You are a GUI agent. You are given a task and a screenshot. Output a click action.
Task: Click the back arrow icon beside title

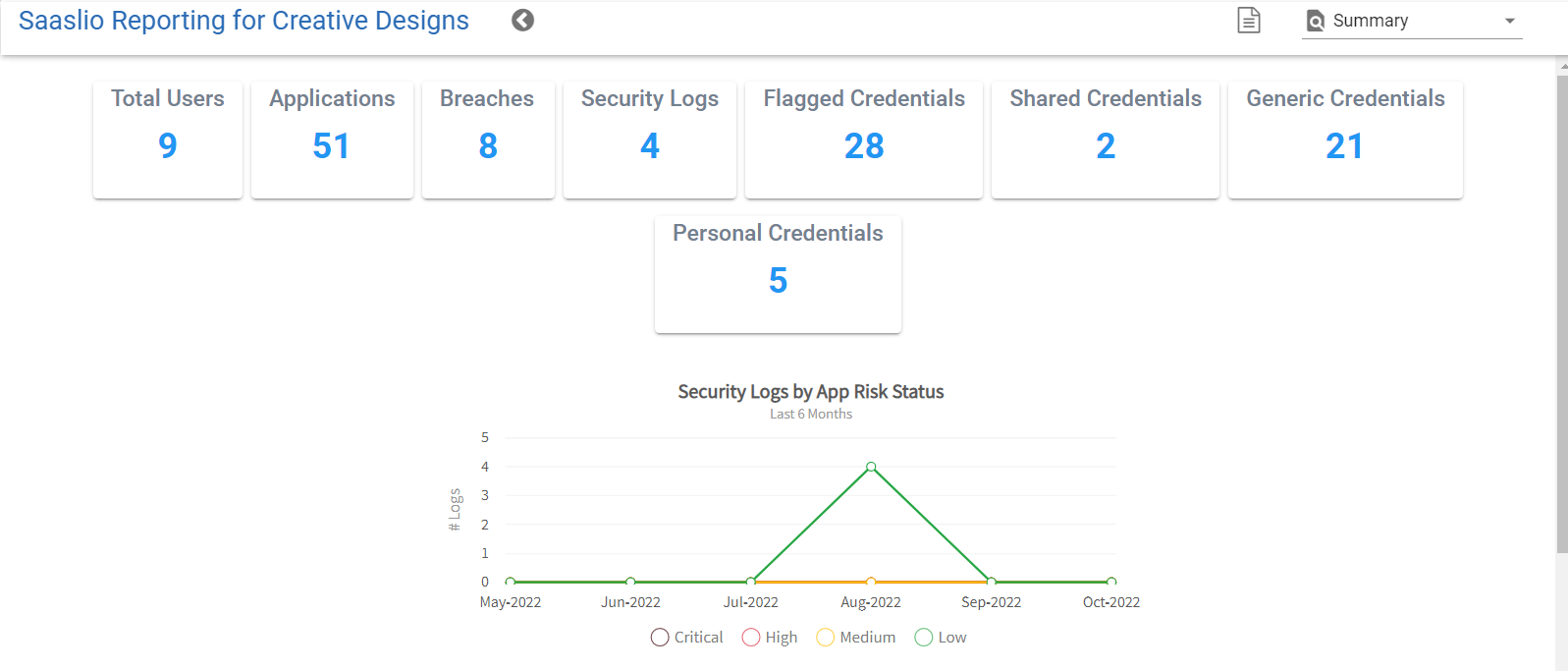tap(522, 21)
